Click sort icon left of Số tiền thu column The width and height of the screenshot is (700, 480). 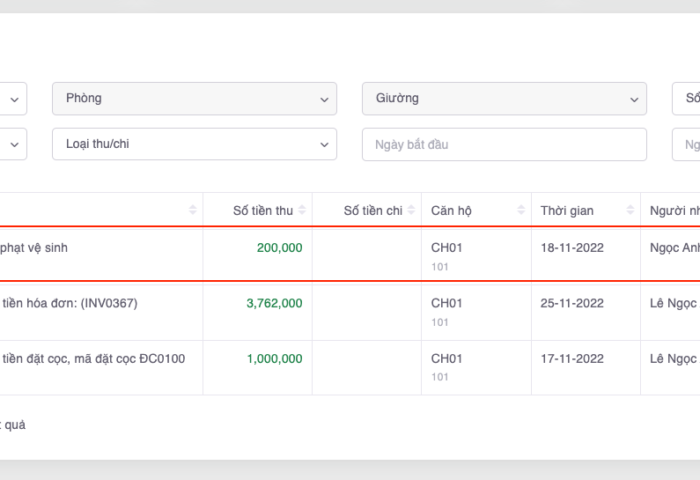pyautogui.click(x=193, y=210)
